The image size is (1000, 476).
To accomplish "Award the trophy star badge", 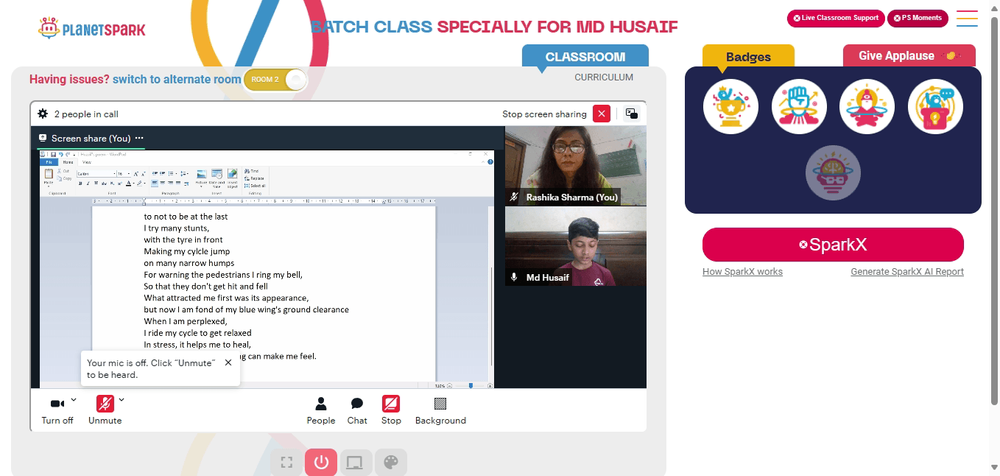I will tap(731, 107).
